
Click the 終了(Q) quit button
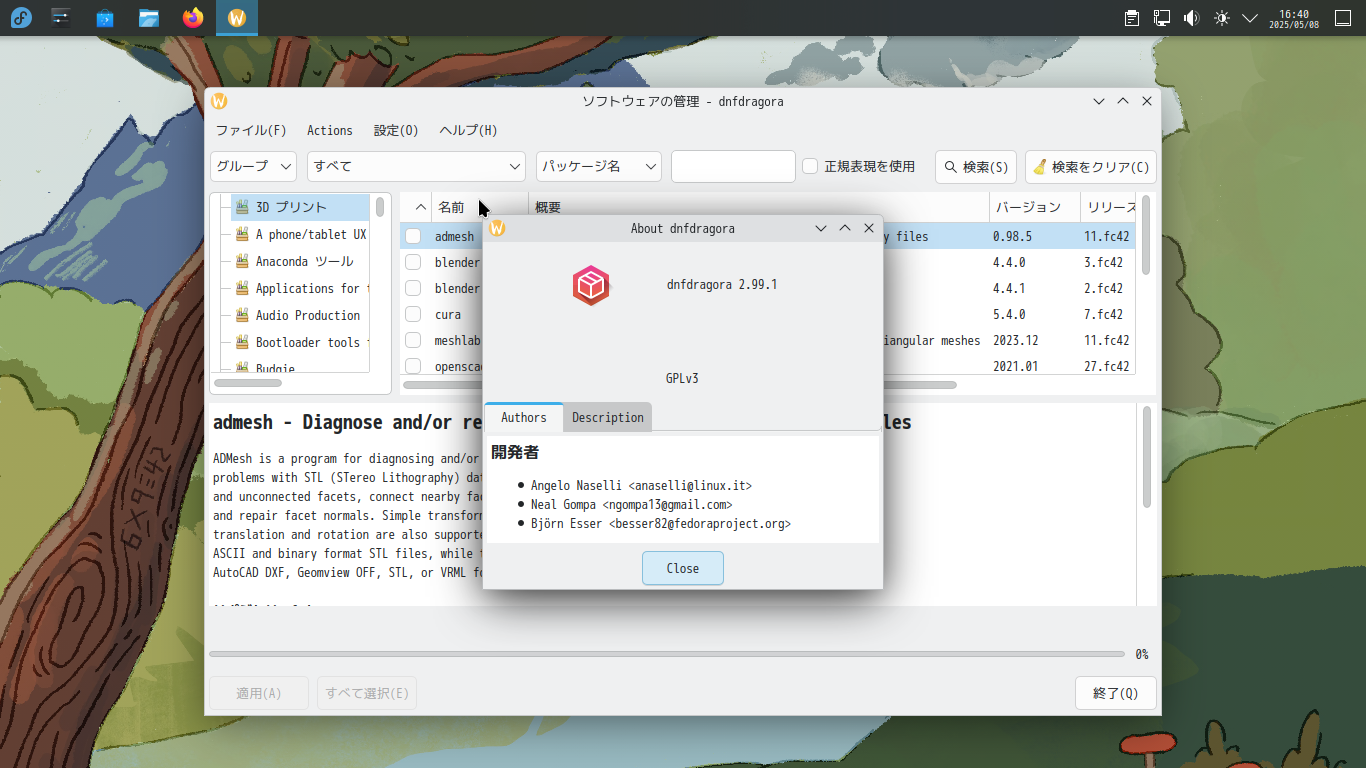[x=1116, y=693]
